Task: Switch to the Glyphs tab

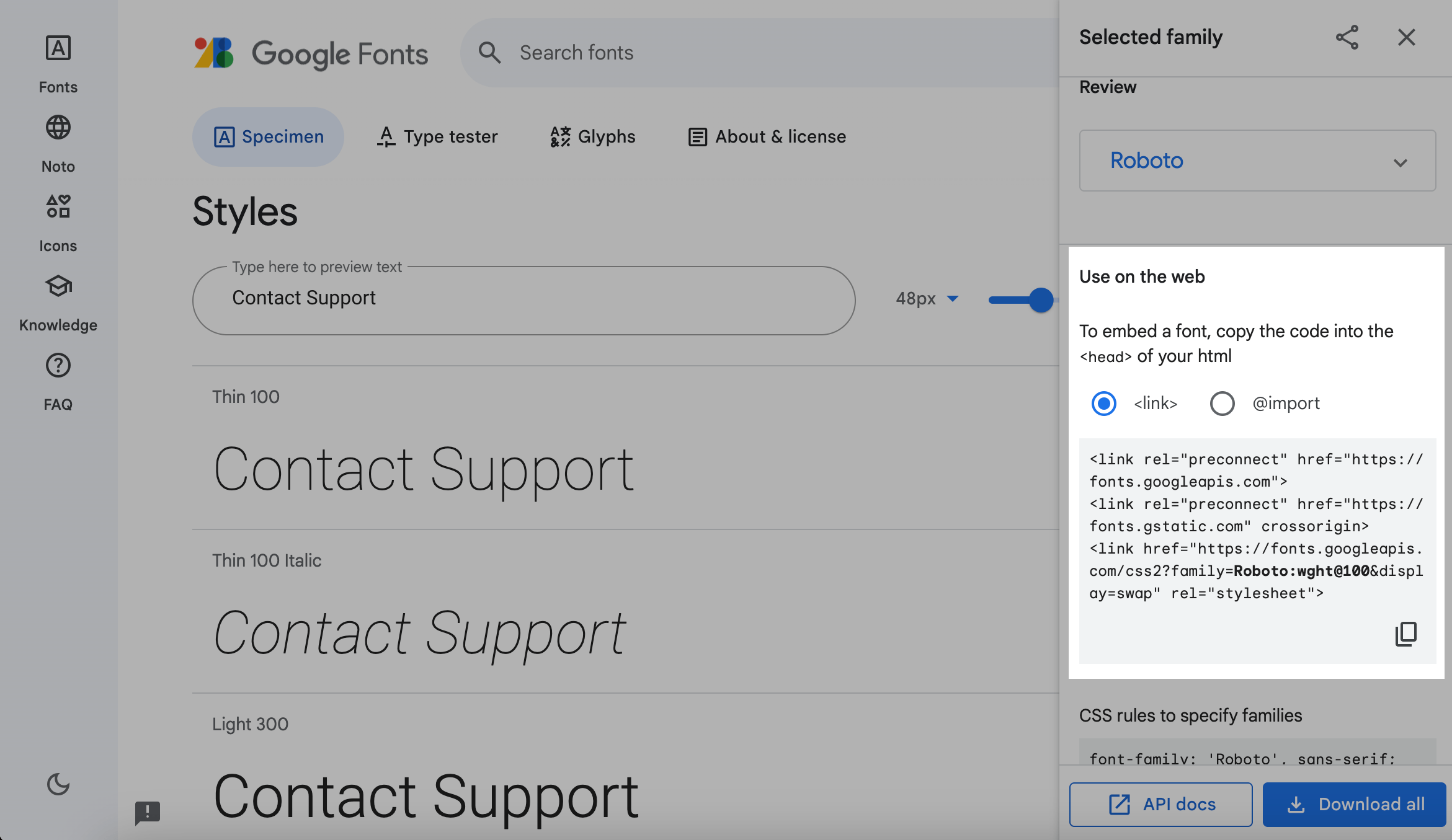Action: point(592,137)
